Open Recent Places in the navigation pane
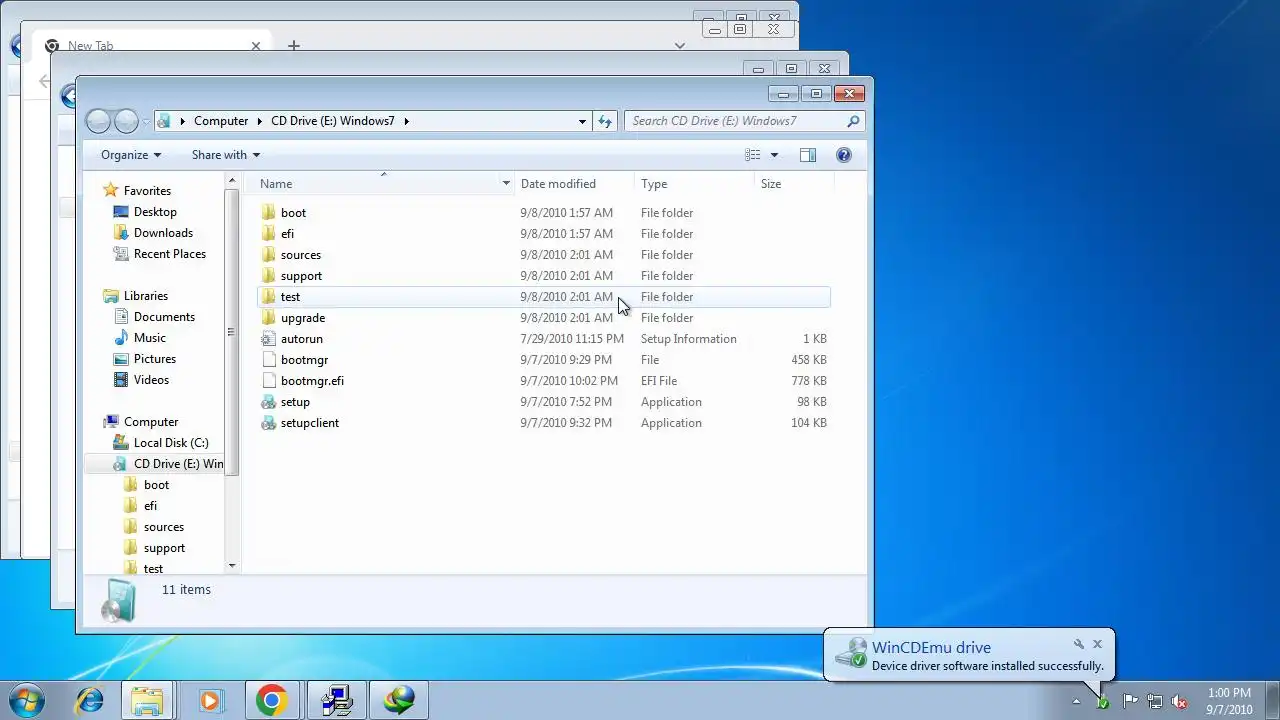The height and width of the screenshot is (720, 1280). click(170, 254)
